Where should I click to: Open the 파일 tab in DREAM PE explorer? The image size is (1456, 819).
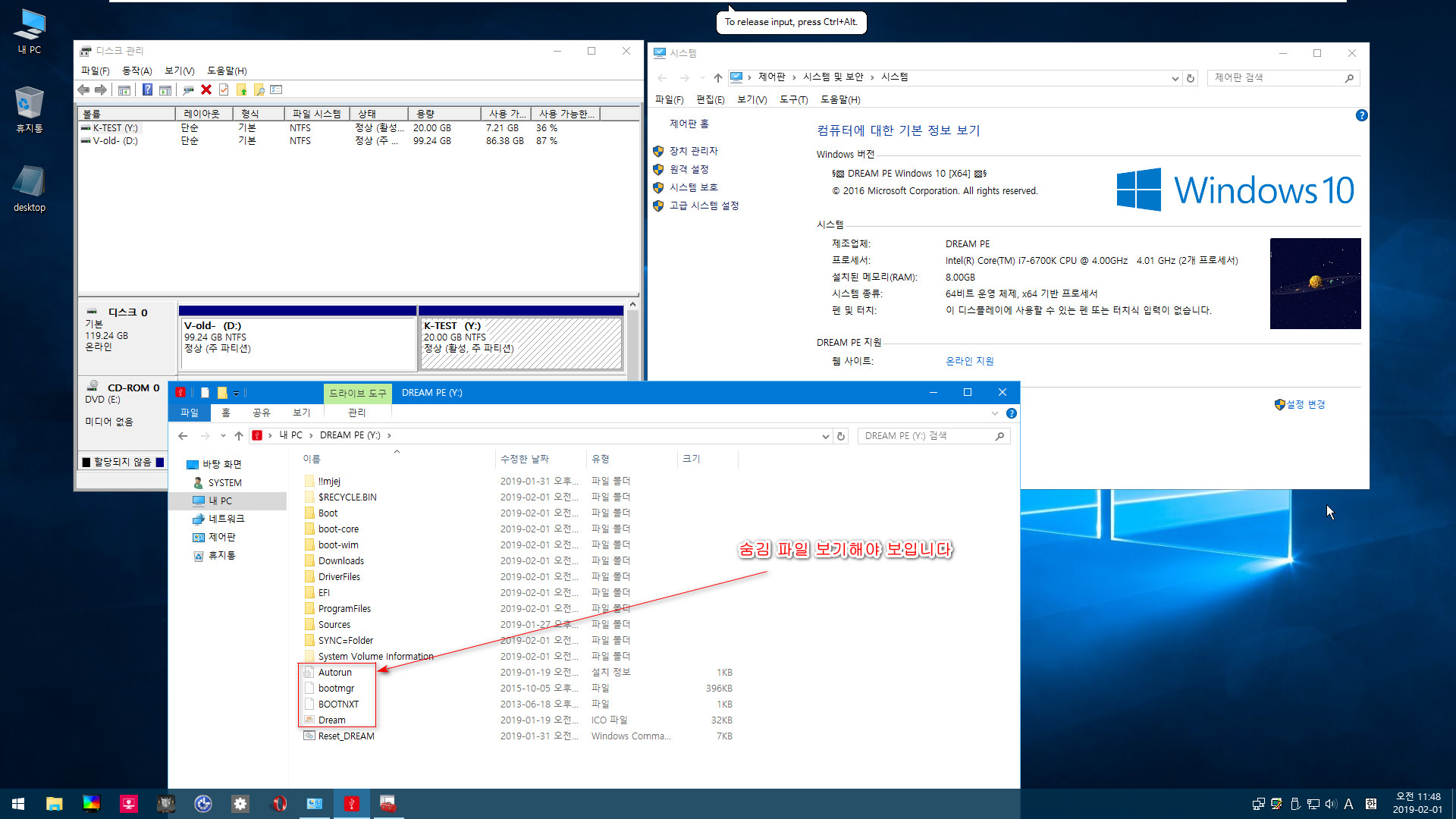189,413
